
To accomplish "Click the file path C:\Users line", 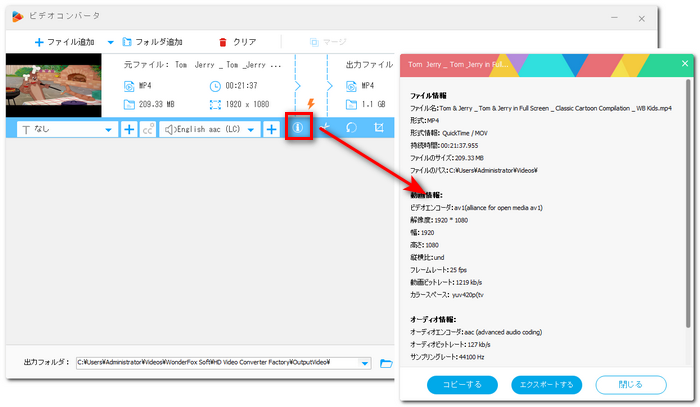I will tap(474, 170).
